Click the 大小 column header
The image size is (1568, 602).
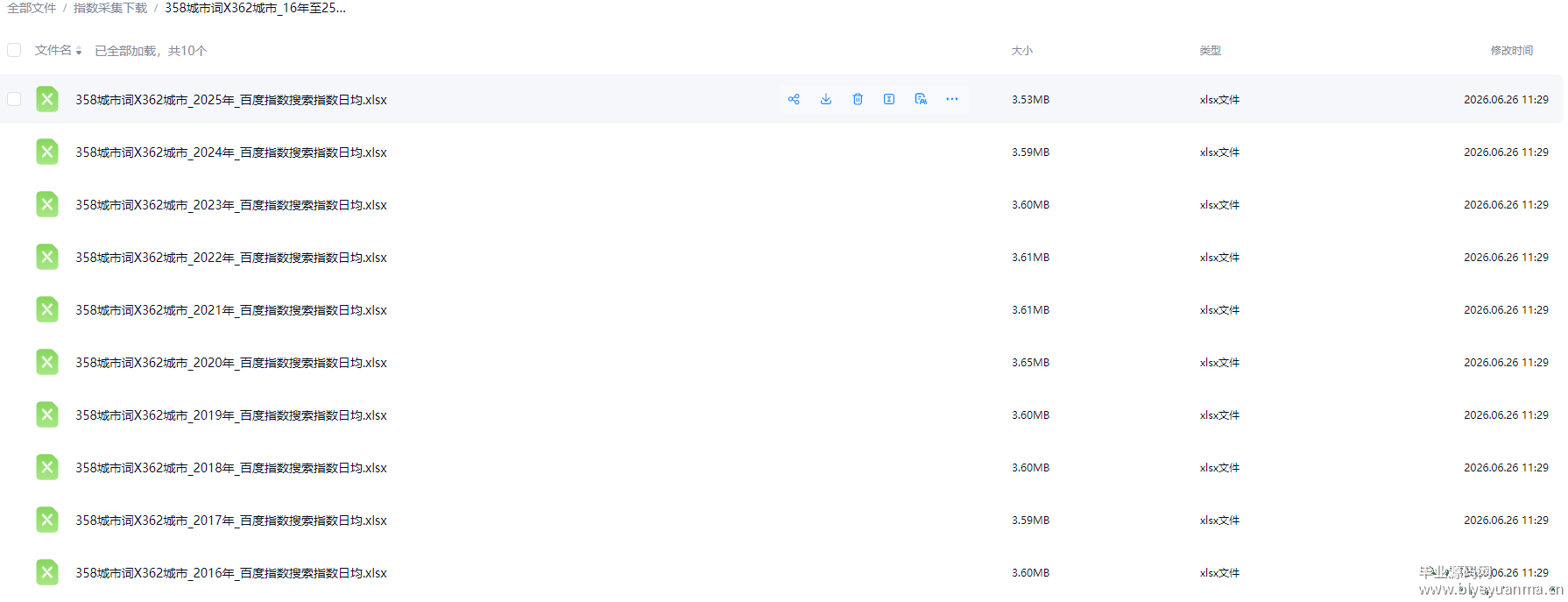click(1022, 51)
